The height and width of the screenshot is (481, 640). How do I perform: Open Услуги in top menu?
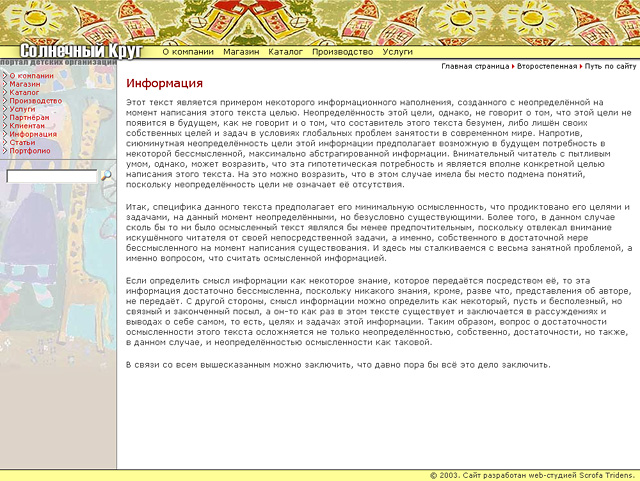point(398,52)
